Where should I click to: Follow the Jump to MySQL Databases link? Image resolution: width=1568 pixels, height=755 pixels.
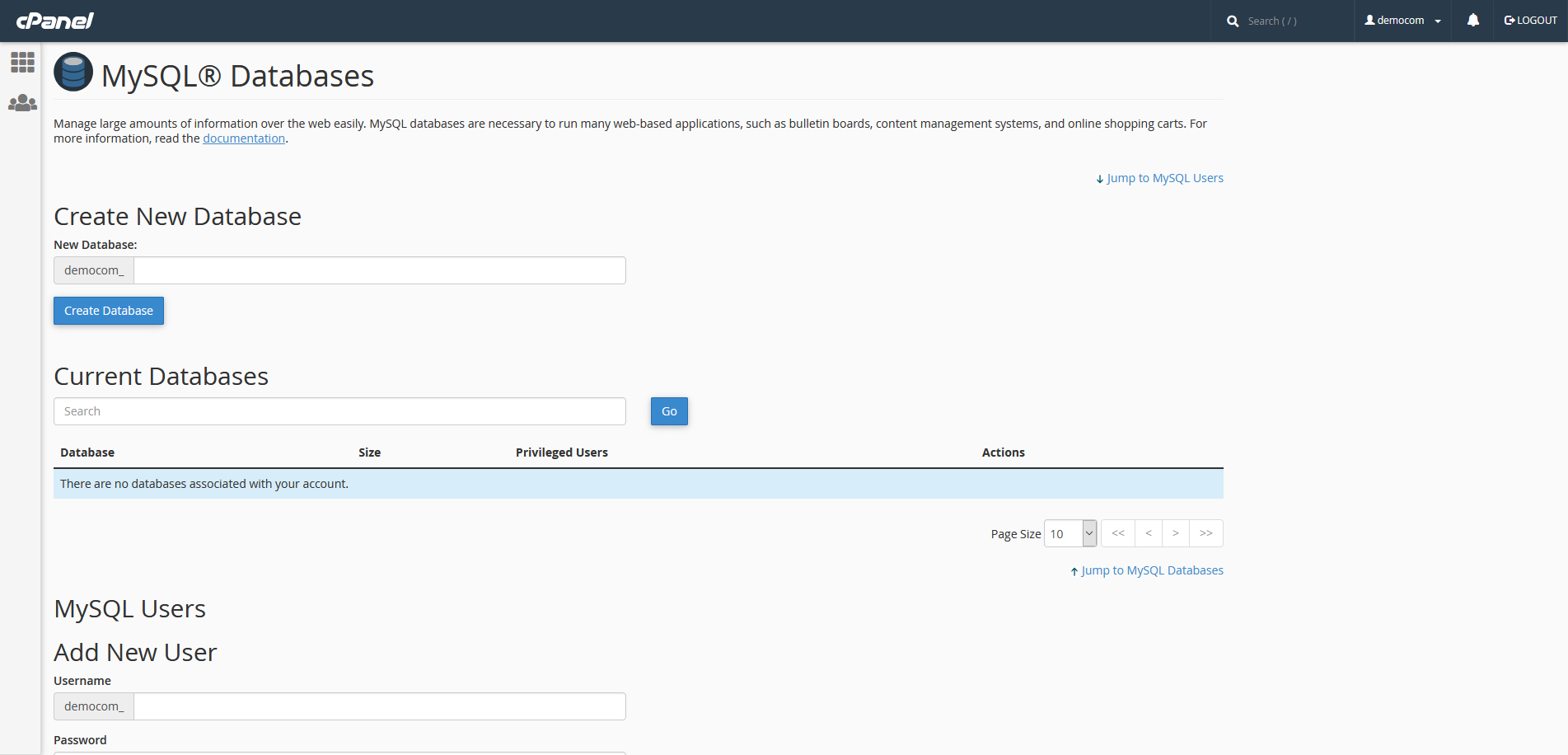click(x=1151, y=570)
